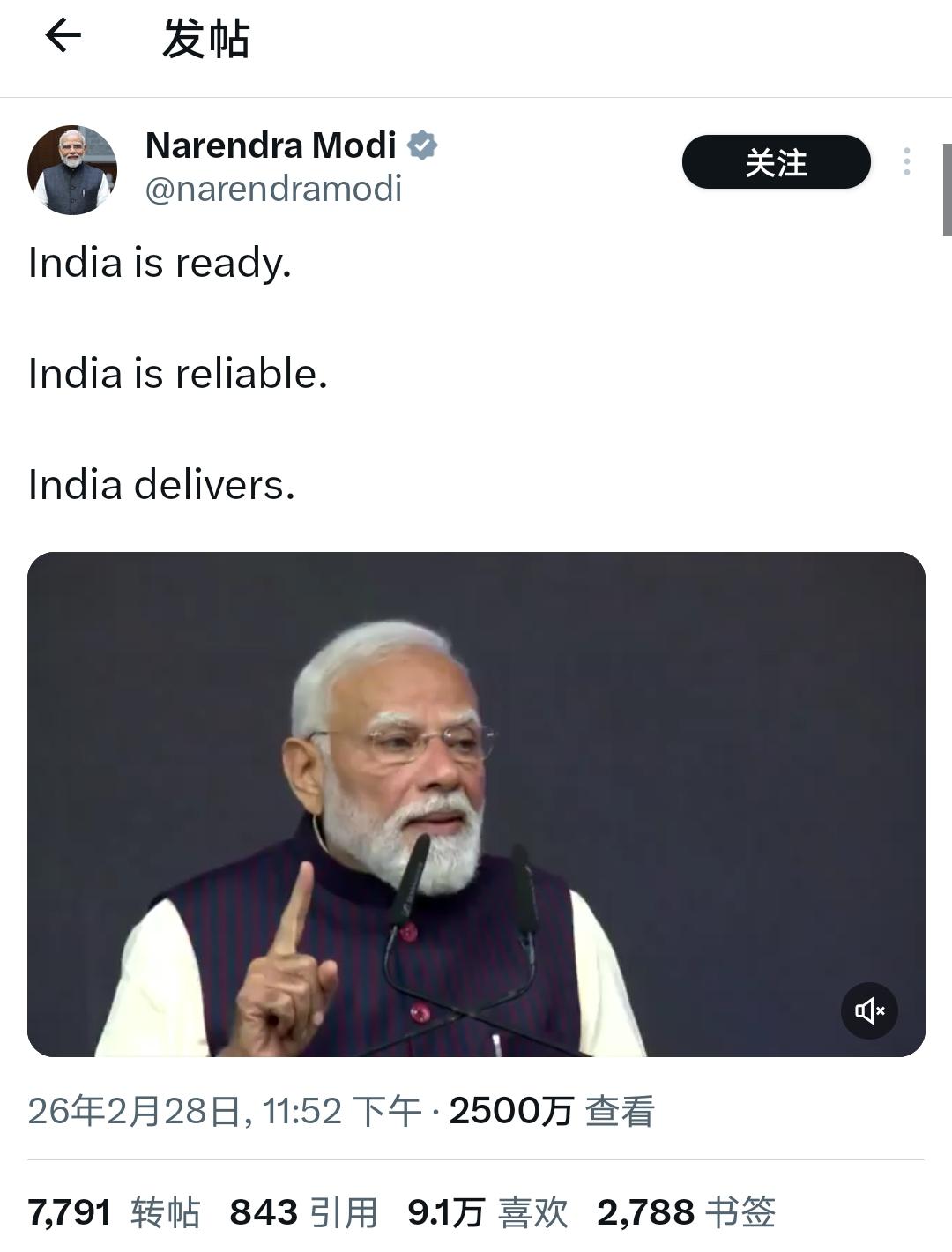The width and height of the screenshot is (952, 1252).
Task: Select the text "India is reliable."
Action: (178, 374)
